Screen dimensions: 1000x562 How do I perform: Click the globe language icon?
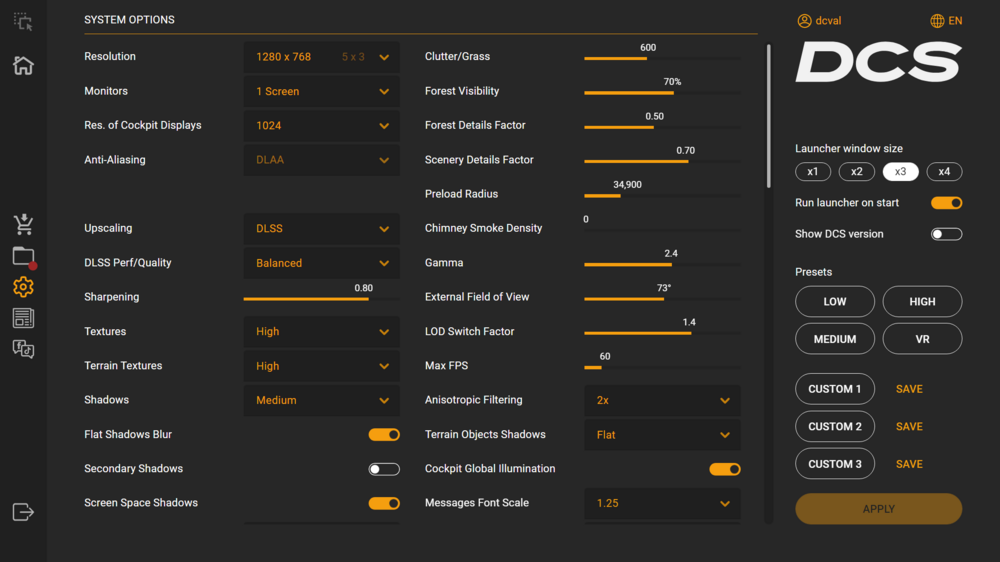click(x=937, y=21)
